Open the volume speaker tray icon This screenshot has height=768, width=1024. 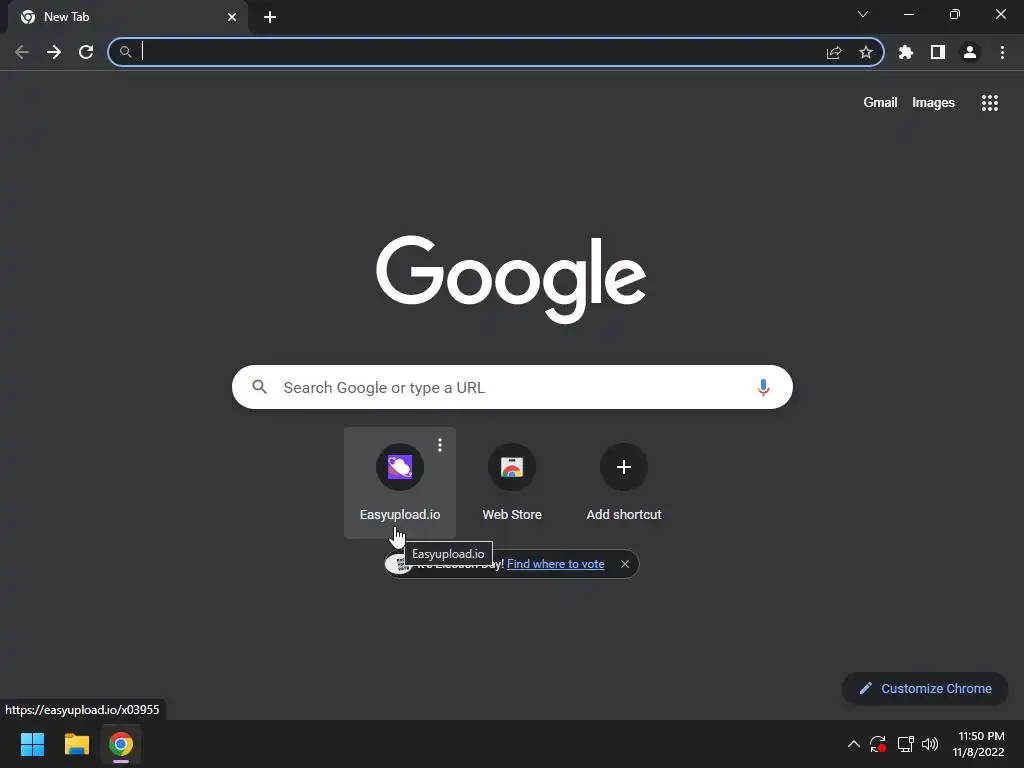point(930,744)
